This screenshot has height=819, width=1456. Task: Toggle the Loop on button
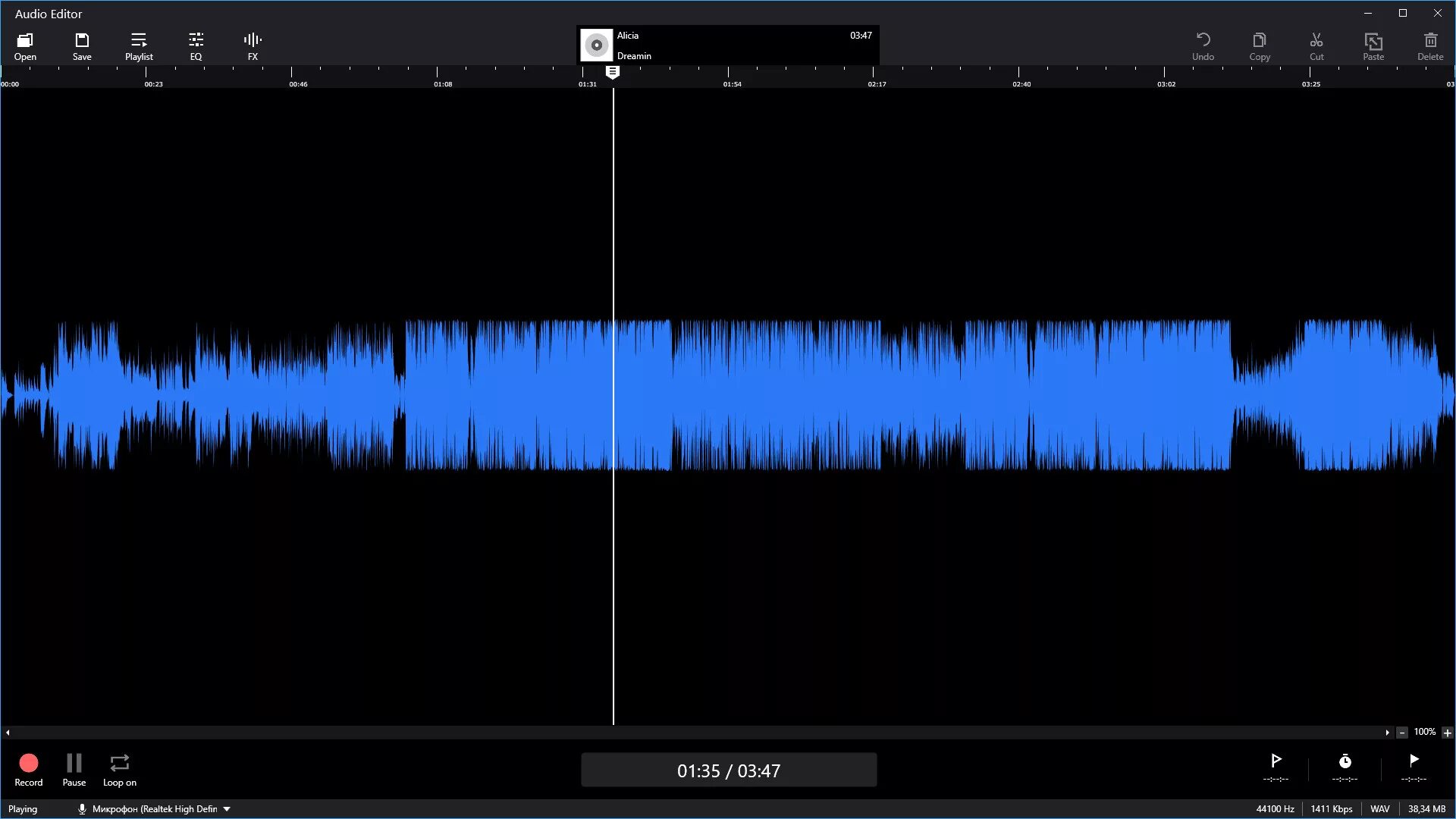click(119, 762)
